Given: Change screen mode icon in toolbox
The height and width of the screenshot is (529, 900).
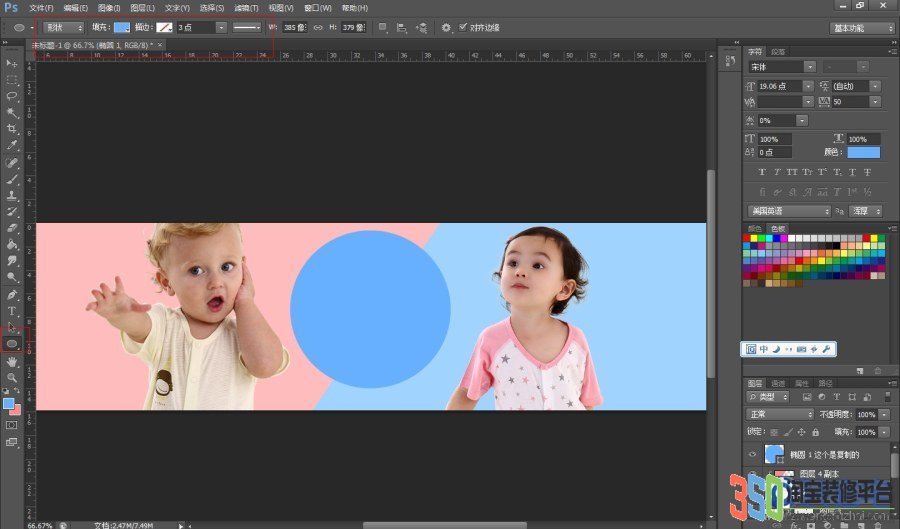Looking at the screenshot, I should coord(11,442).
